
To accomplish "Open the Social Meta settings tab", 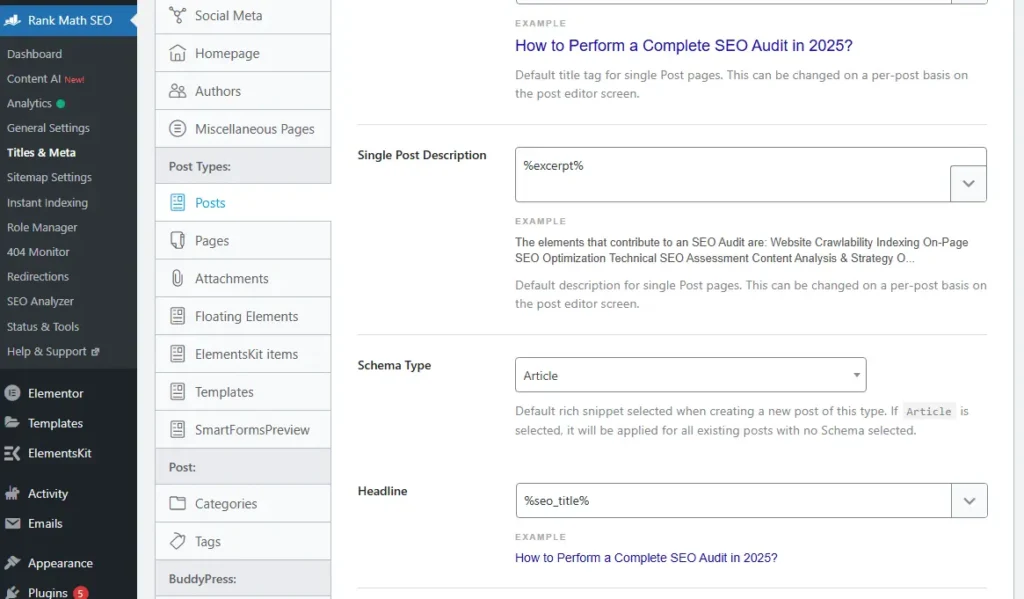I will click(243, 16).
